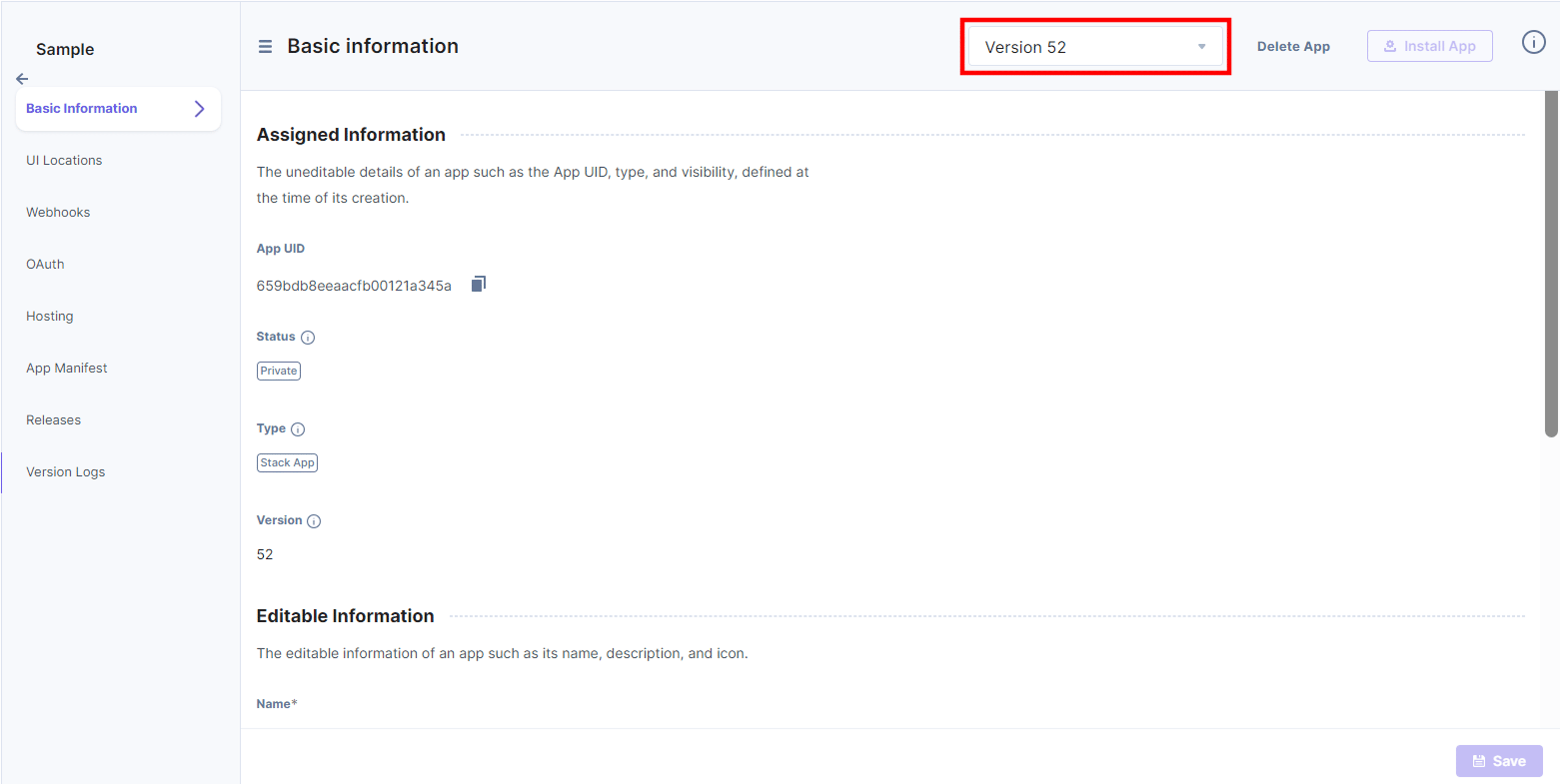Copy the App UID with the copy icon
1560x784 pixels.
(479, 284)
